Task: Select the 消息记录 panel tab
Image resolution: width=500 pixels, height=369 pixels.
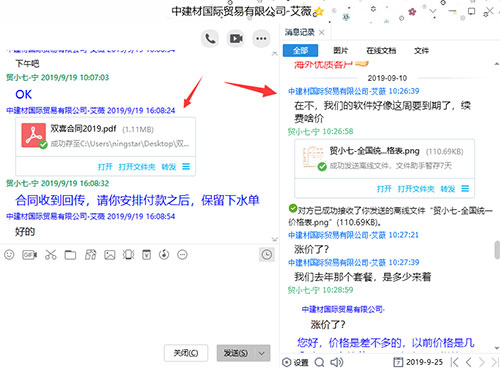Action: click(299, 32)
